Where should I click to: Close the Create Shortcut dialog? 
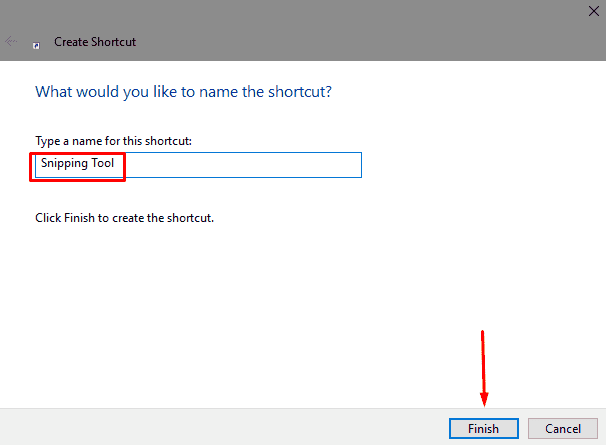594,11
